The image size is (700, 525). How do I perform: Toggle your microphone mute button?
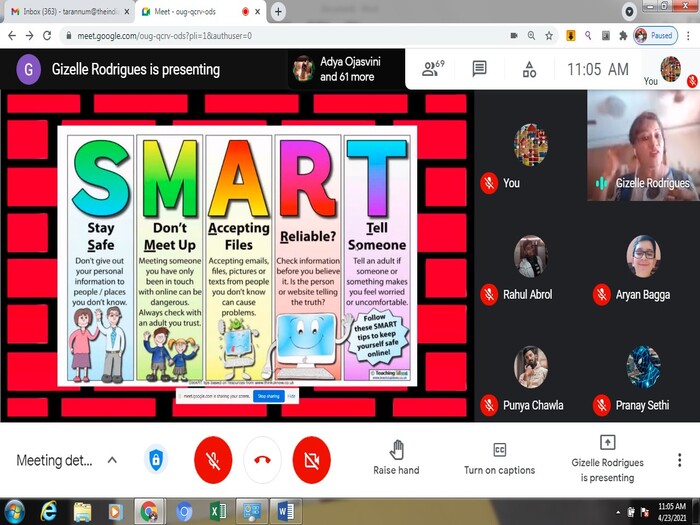[213, 460]
